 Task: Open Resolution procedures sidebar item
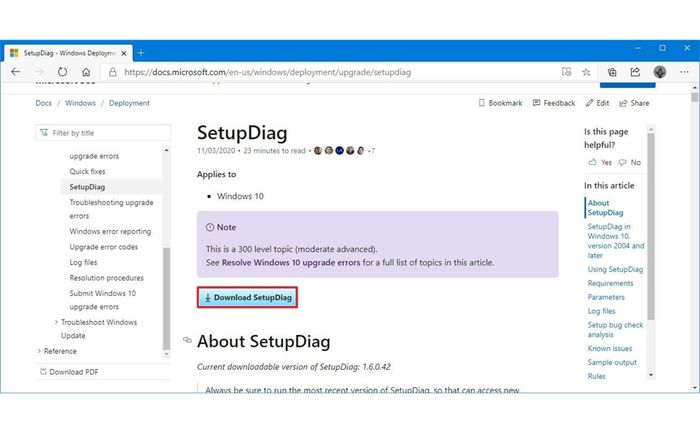(x=106, y=278)
